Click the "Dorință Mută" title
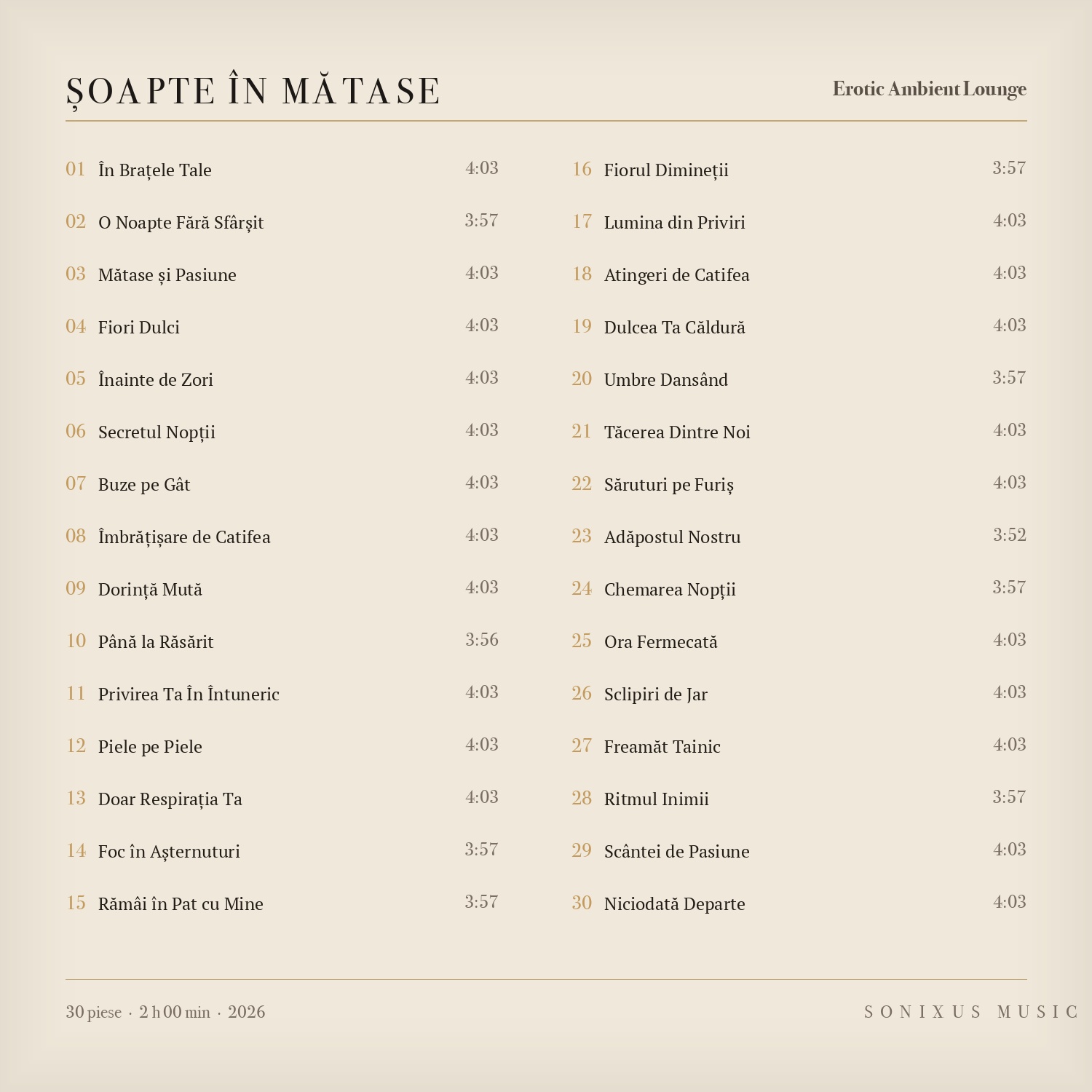The height and width of the screenshot is (1092, 1092). pyautogui.click(x=150, y=589)
